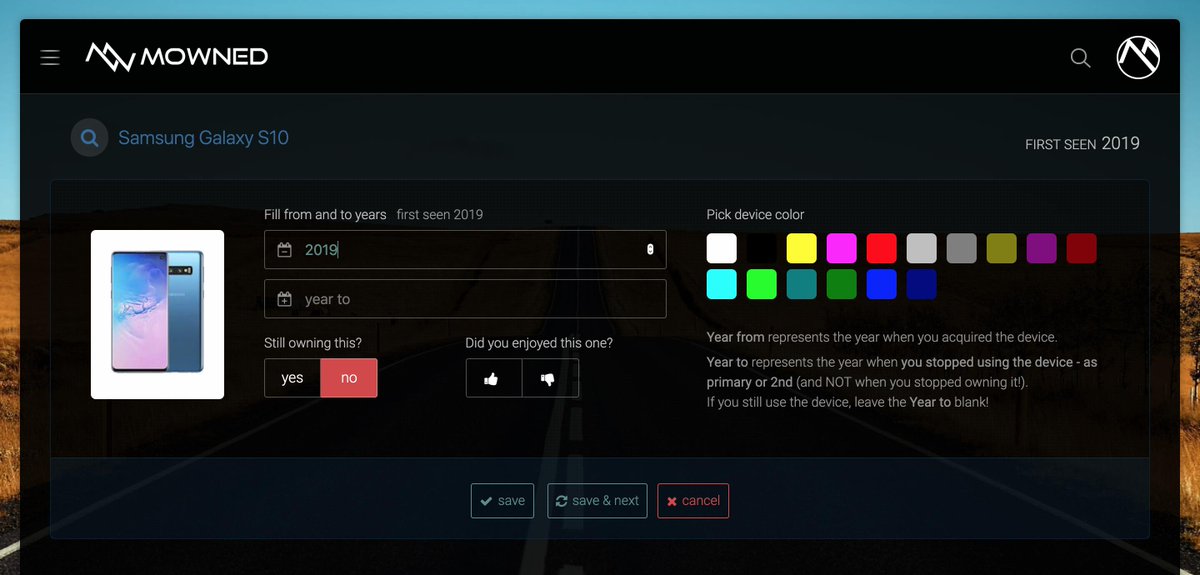This screenshot has height=575, width=1200.
Task: Click the FIRST SEEN 2019 text
Action: coord(1083,144)
